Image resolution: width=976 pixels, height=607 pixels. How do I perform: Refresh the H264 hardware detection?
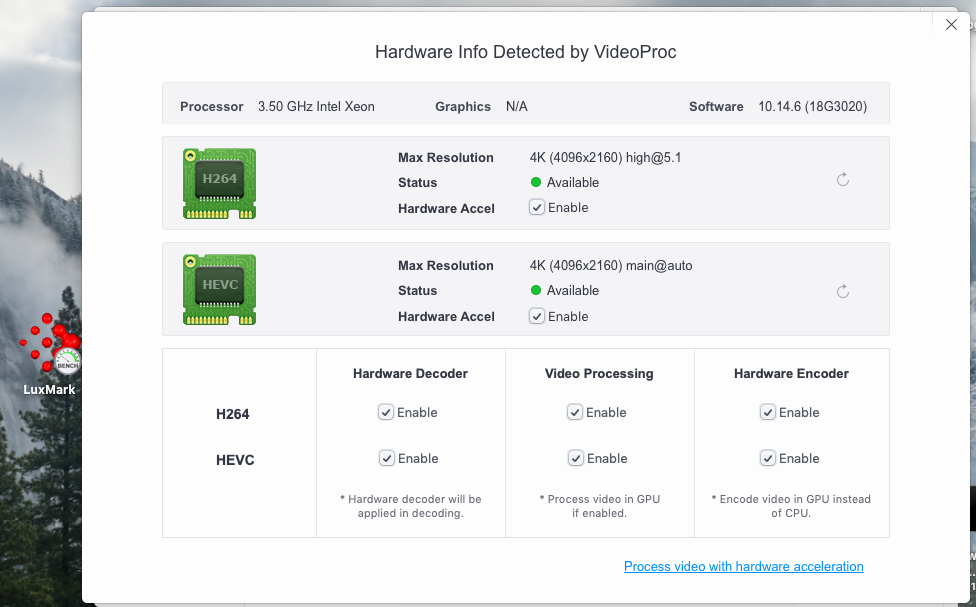click(x=843, y=180)
